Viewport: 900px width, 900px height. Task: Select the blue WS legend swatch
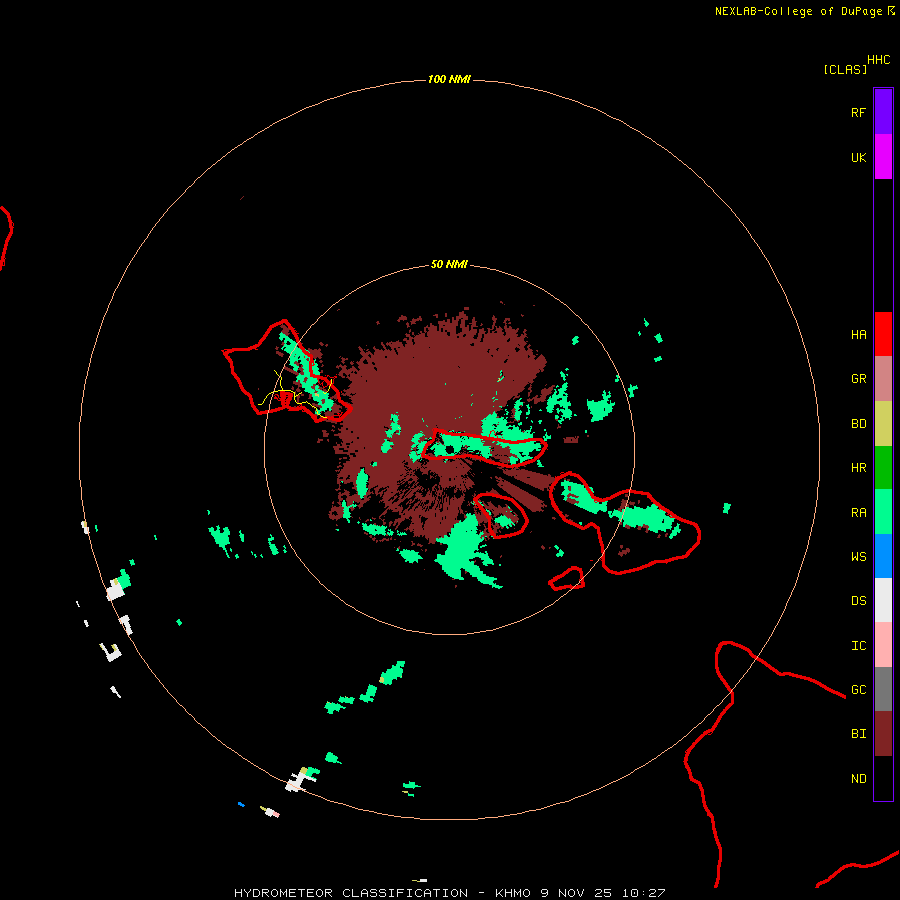883,556
